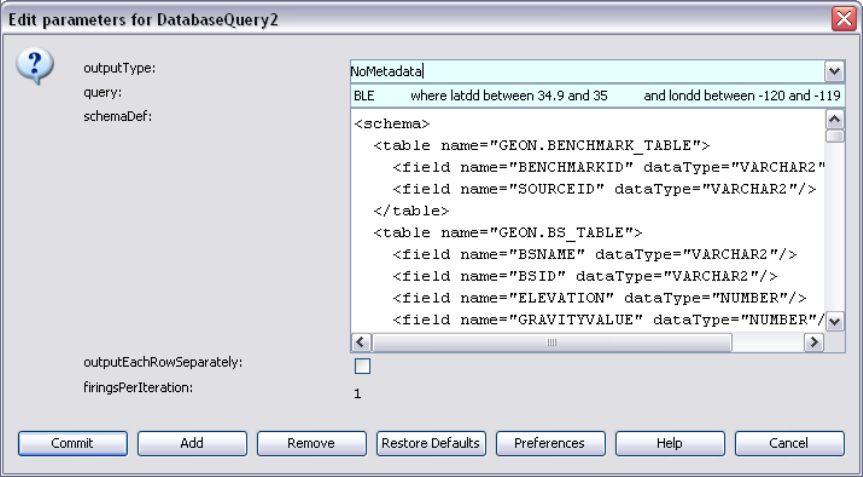Click schemaDef scroll up arrow
Screen dimensions: 863x477
tap(835, 119)
